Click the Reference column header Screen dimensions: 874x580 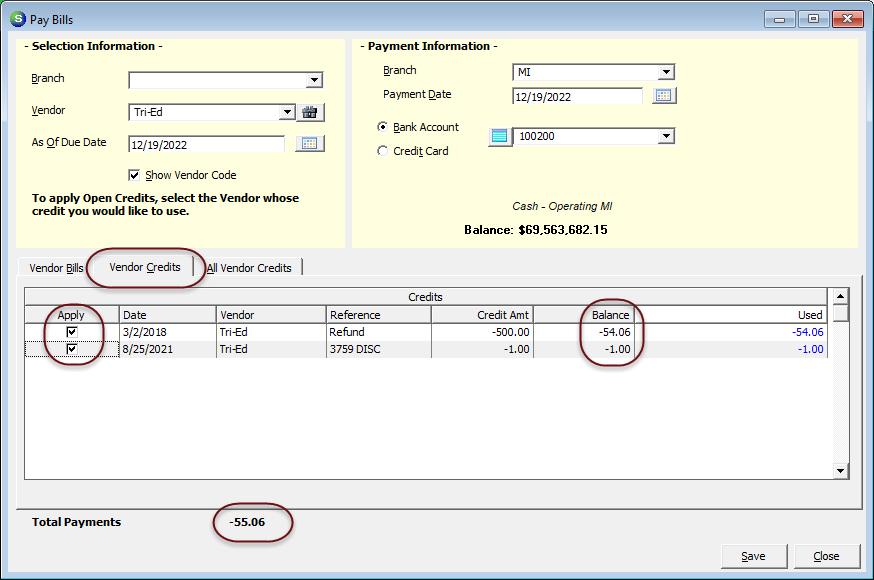(378, 315)
